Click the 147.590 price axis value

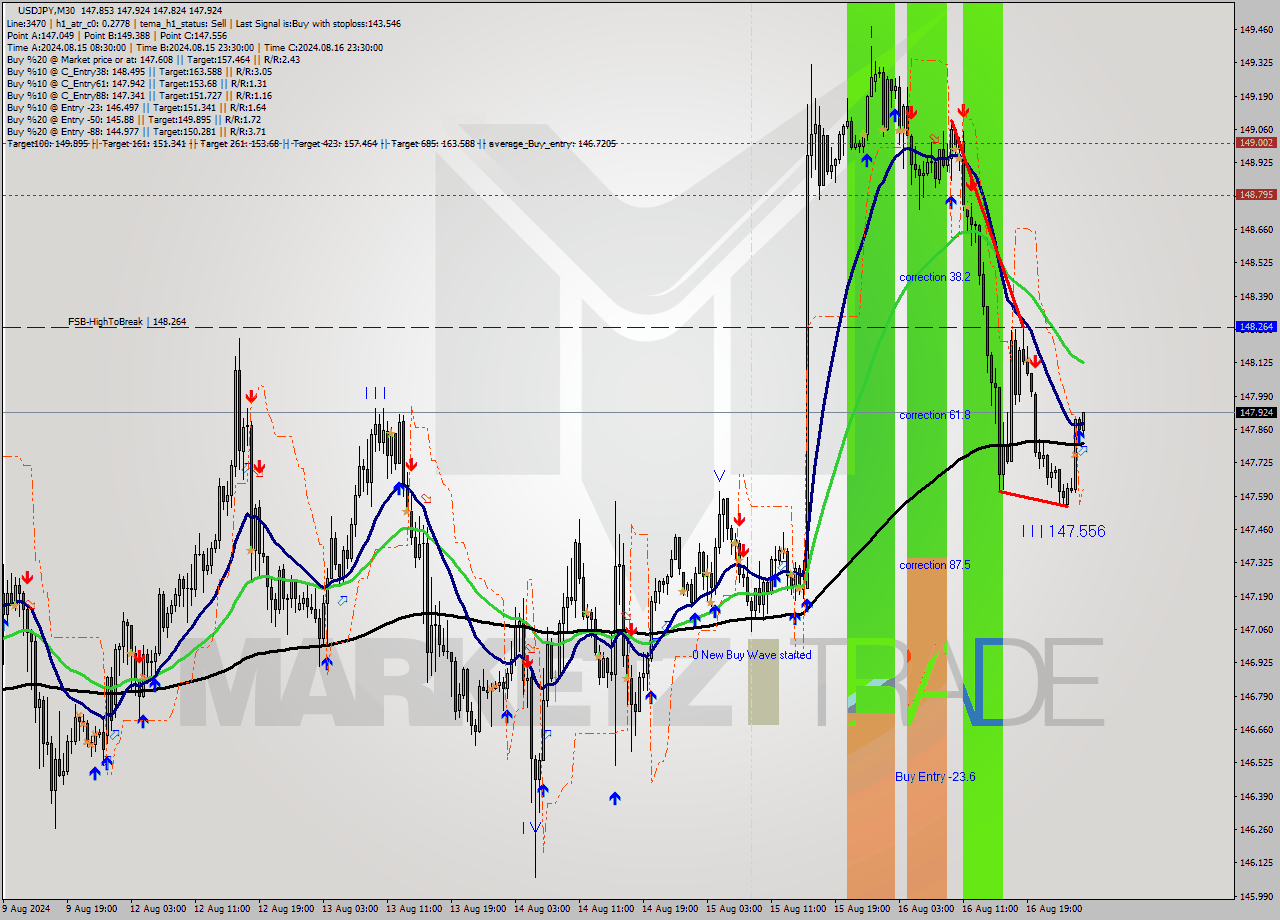point(1256,497)
